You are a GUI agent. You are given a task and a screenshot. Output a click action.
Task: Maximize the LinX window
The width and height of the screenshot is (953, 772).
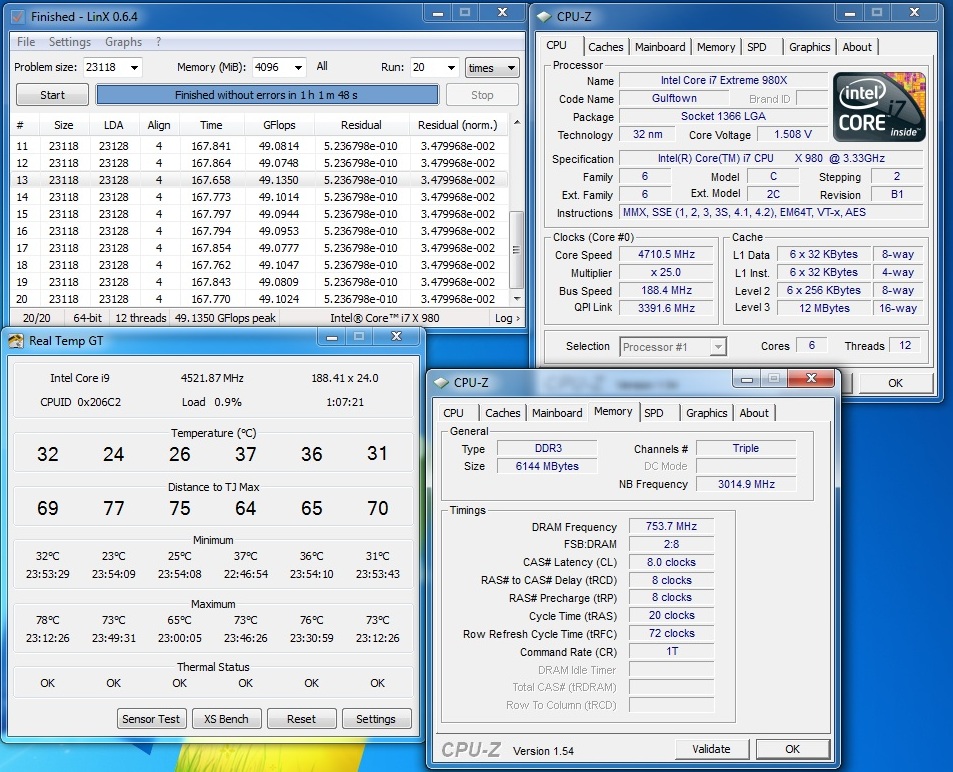point(465,13)
